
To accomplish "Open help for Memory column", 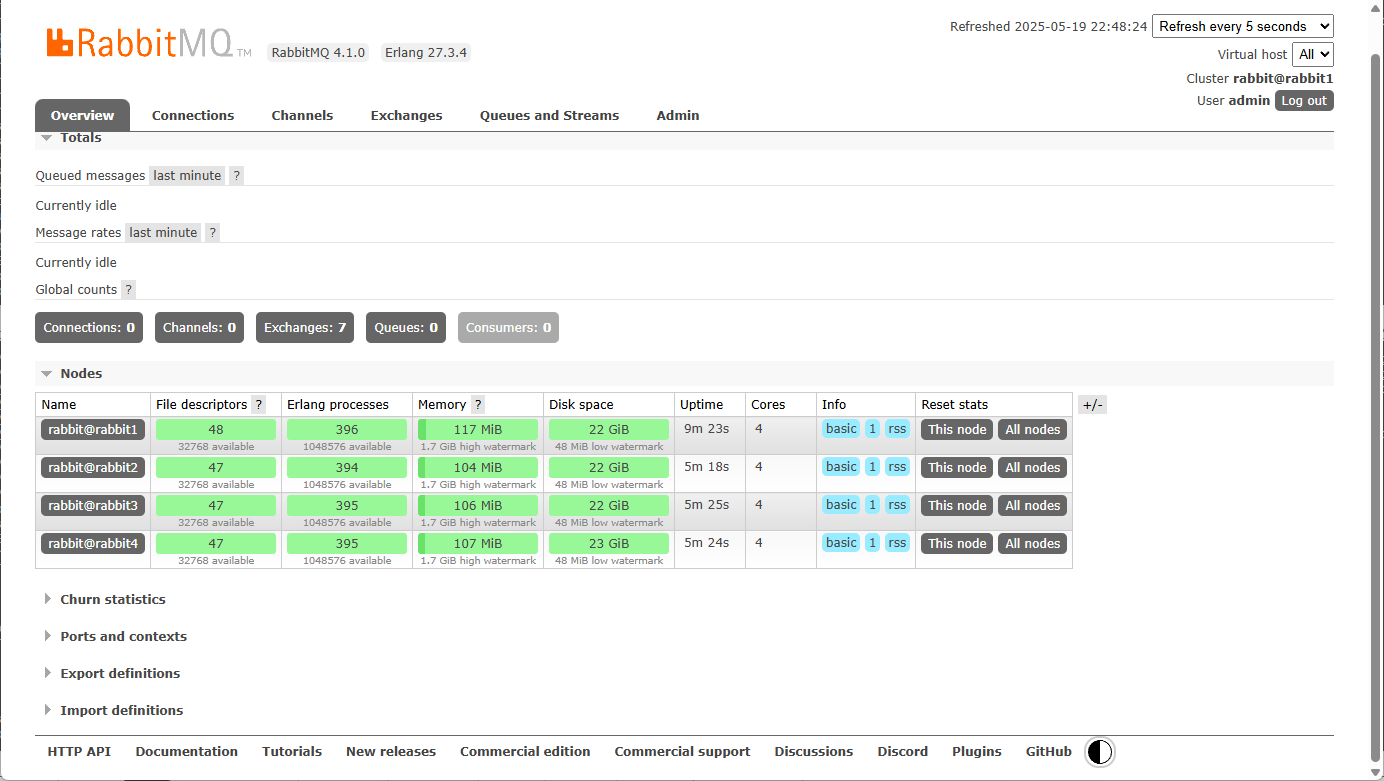I will pyautogui.click(x=478, y=404).
